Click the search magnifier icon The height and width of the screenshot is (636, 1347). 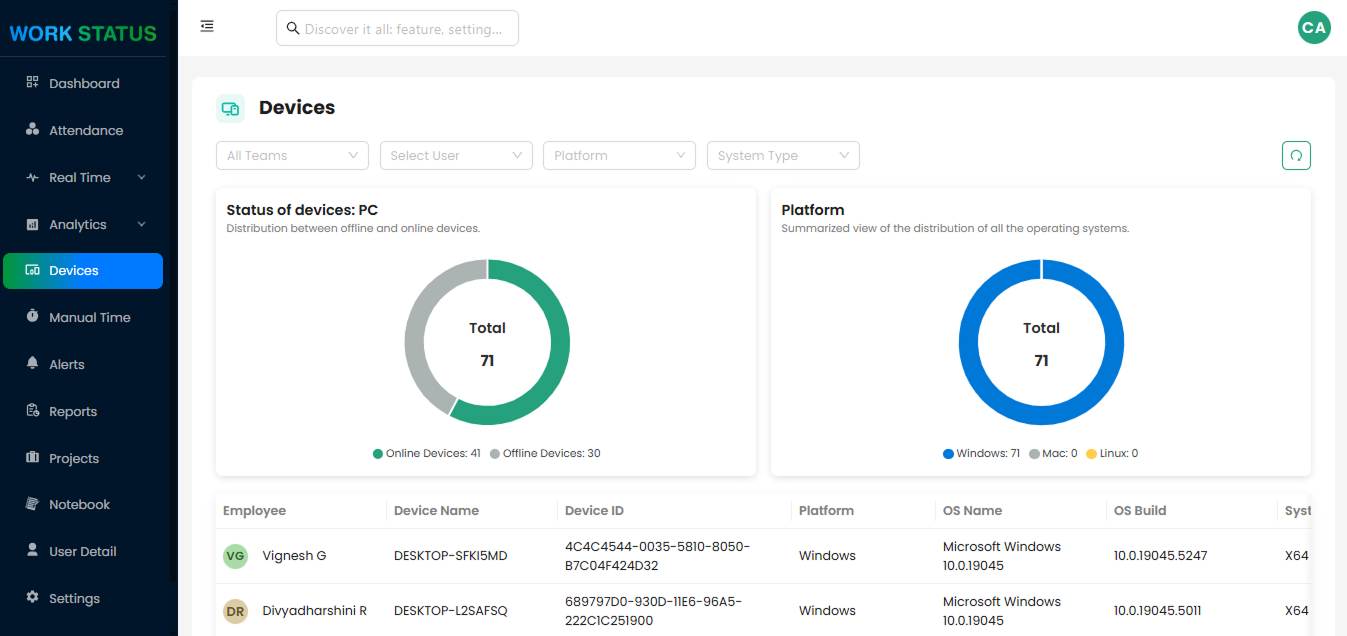(x=293, y=28)
